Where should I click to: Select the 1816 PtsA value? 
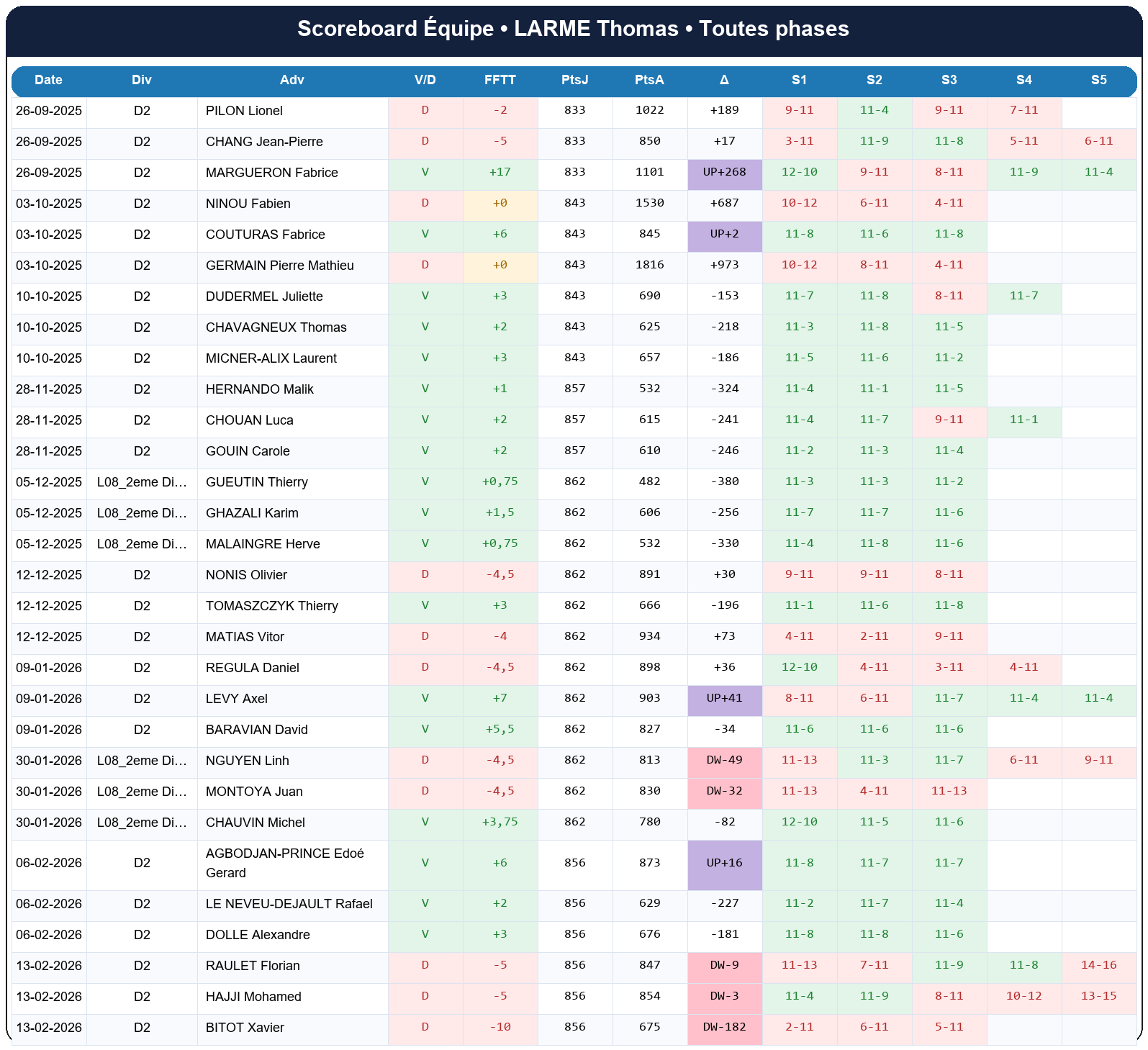pos(649,266)
